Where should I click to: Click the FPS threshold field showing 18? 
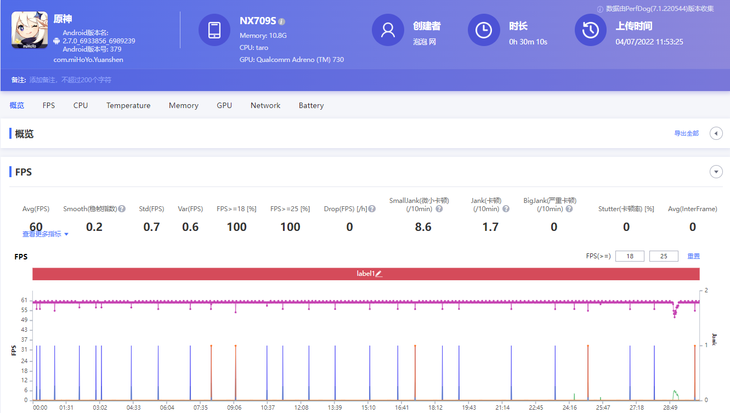pos(630,256)
